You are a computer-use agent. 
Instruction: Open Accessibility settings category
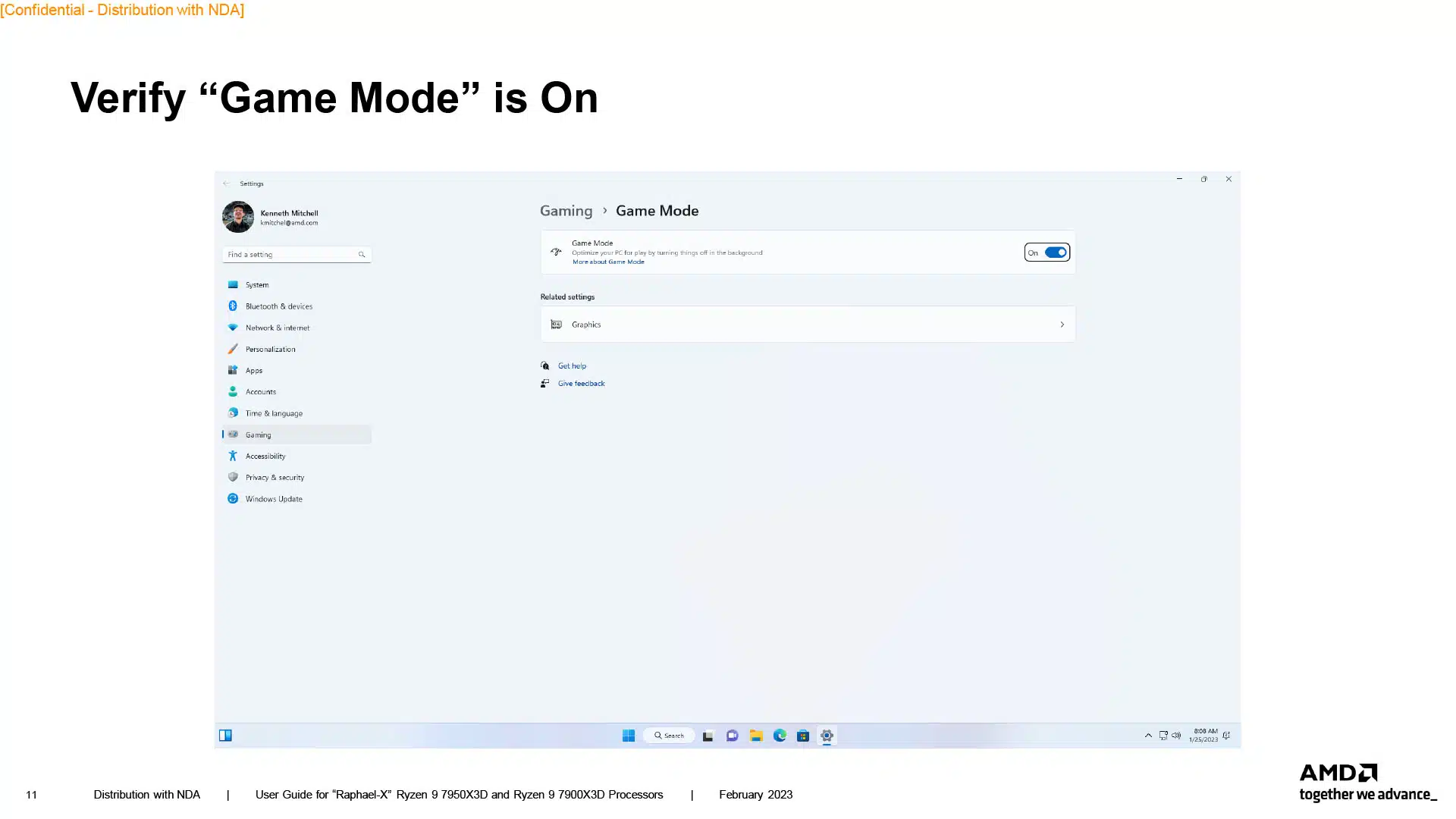tap(297, 456)
